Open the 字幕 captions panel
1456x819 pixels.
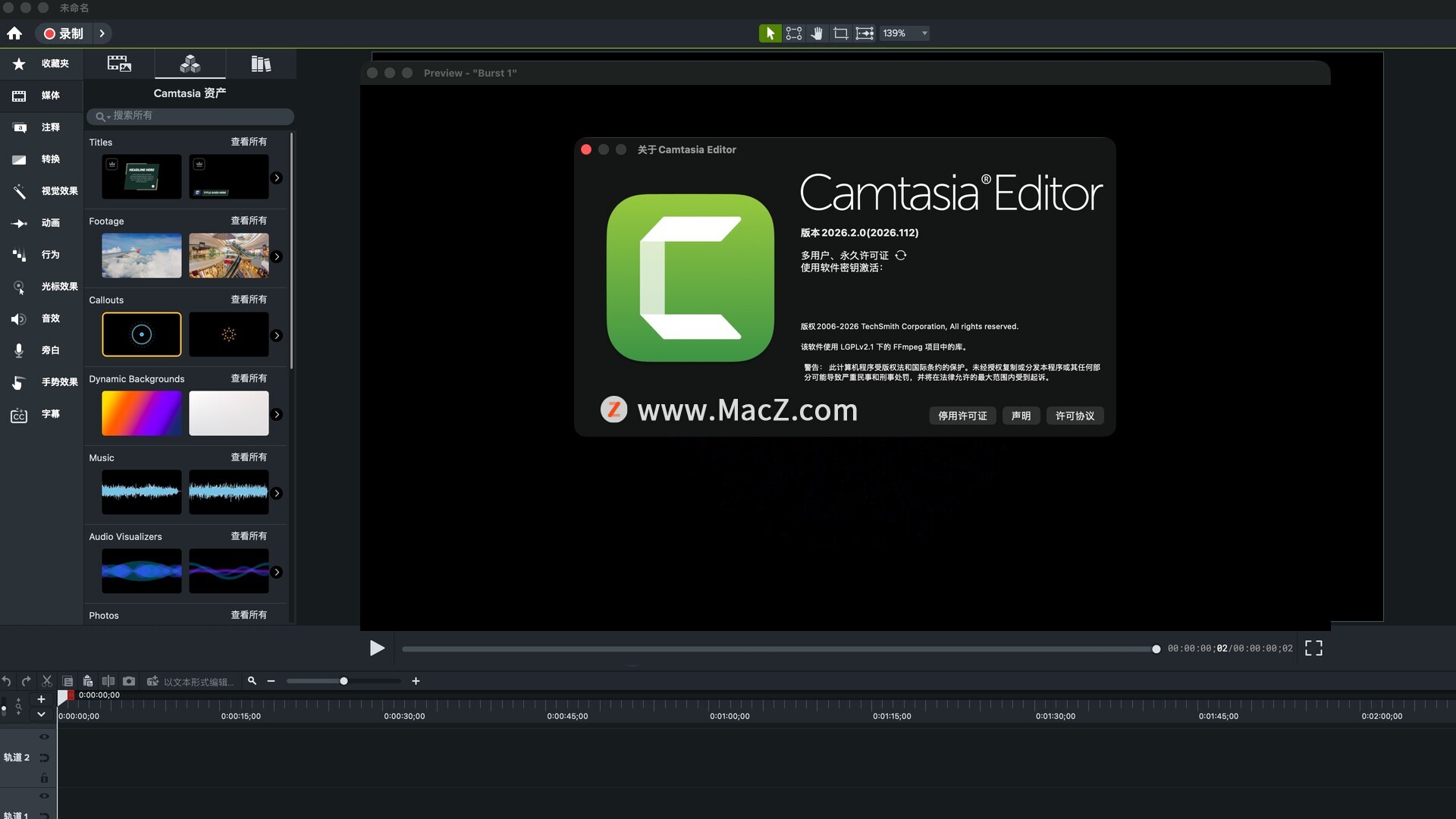pos(42,414)
